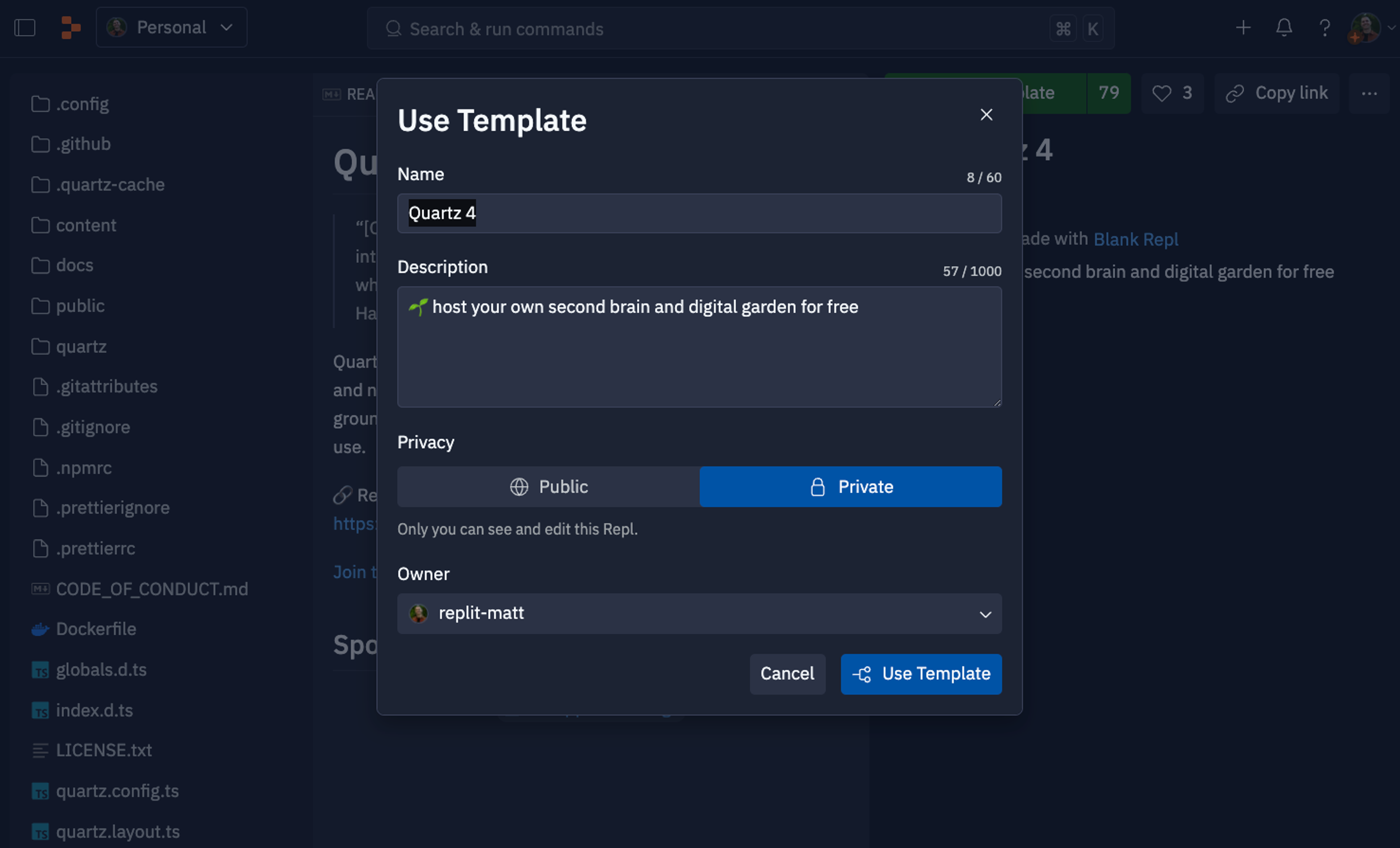1400x848 pixels.
Task: Click the Cancel button
Action: [787, 674]
